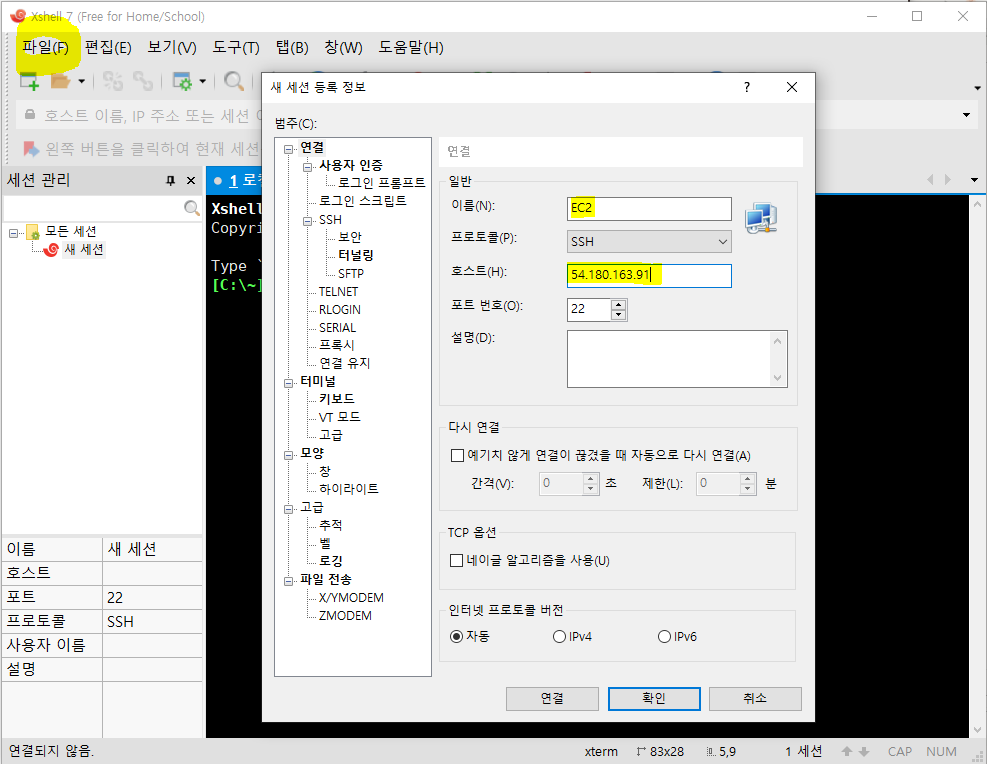The image size is (987, 764).
Task: Decrease the 포트 번호 port value
Action: tap(619, 315)
